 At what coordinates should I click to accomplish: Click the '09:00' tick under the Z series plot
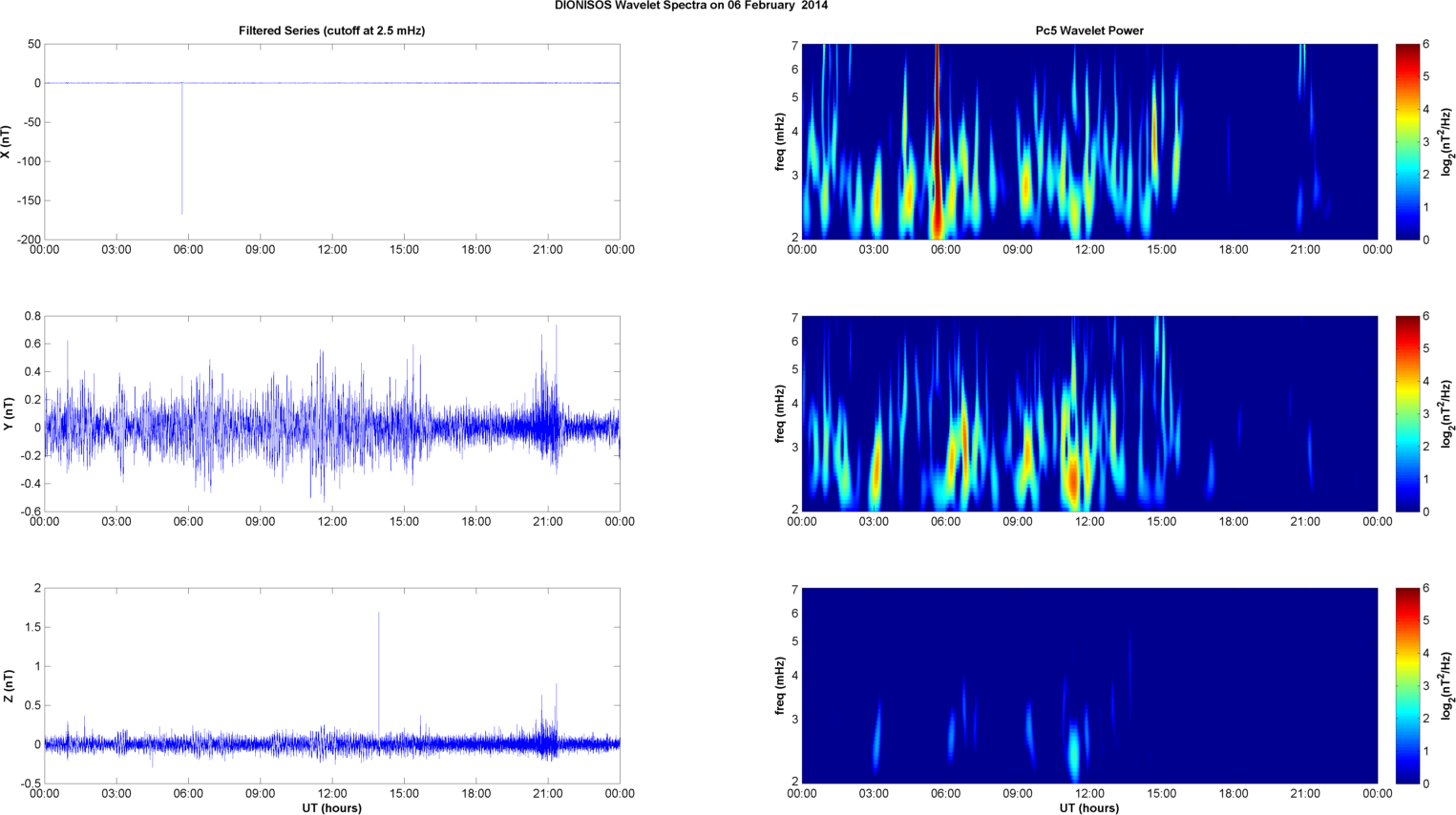coord(260,794)
